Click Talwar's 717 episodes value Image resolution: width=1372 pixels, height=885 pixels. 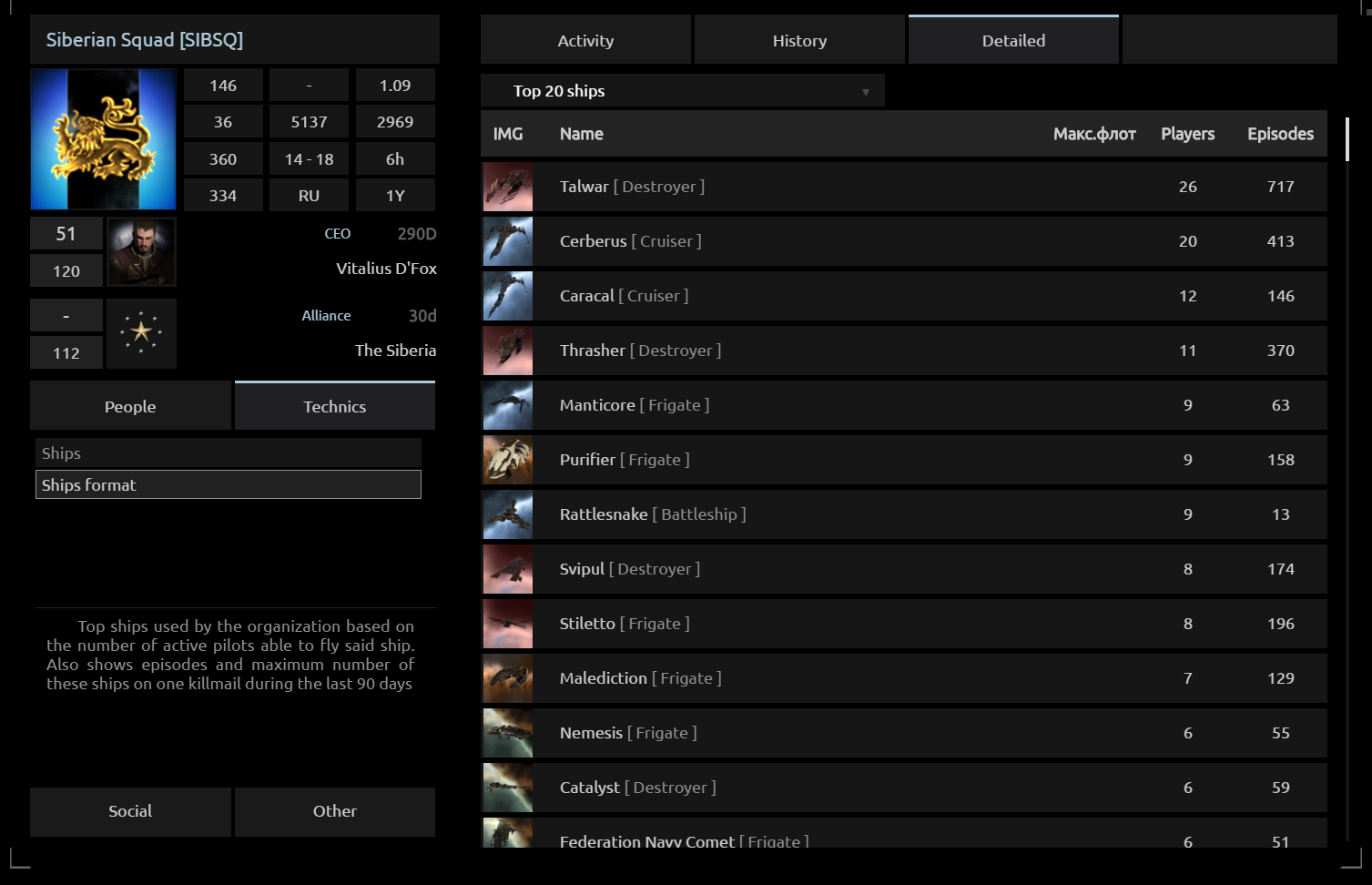coord(1280,187)
